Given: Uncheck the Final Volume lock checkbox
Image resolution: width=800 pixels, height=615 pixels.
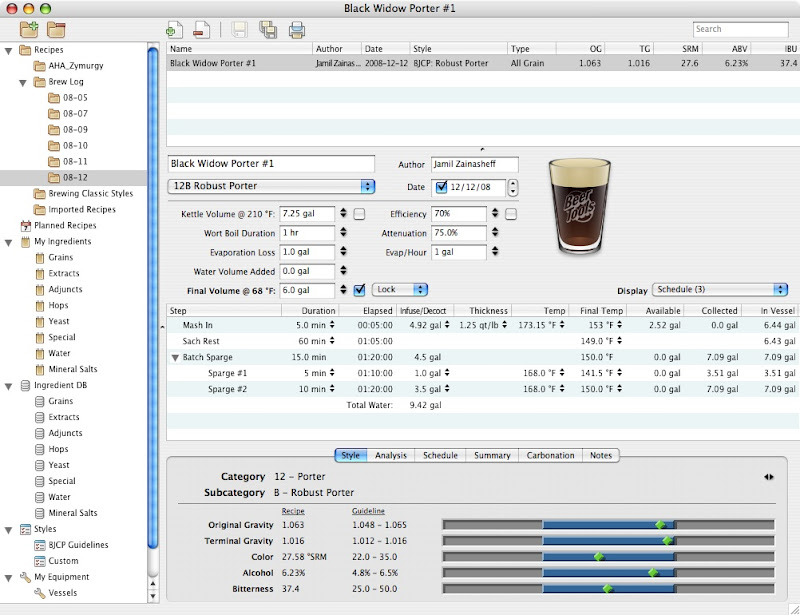Looking at the screenshot, I should tap(359, 290).
